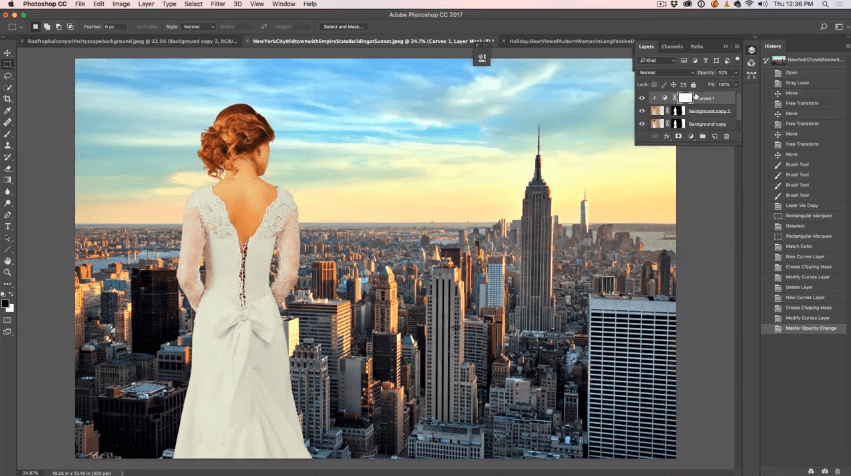Select the Lasso tool
This screenshot has height=476, width=851.
[8, 76]
